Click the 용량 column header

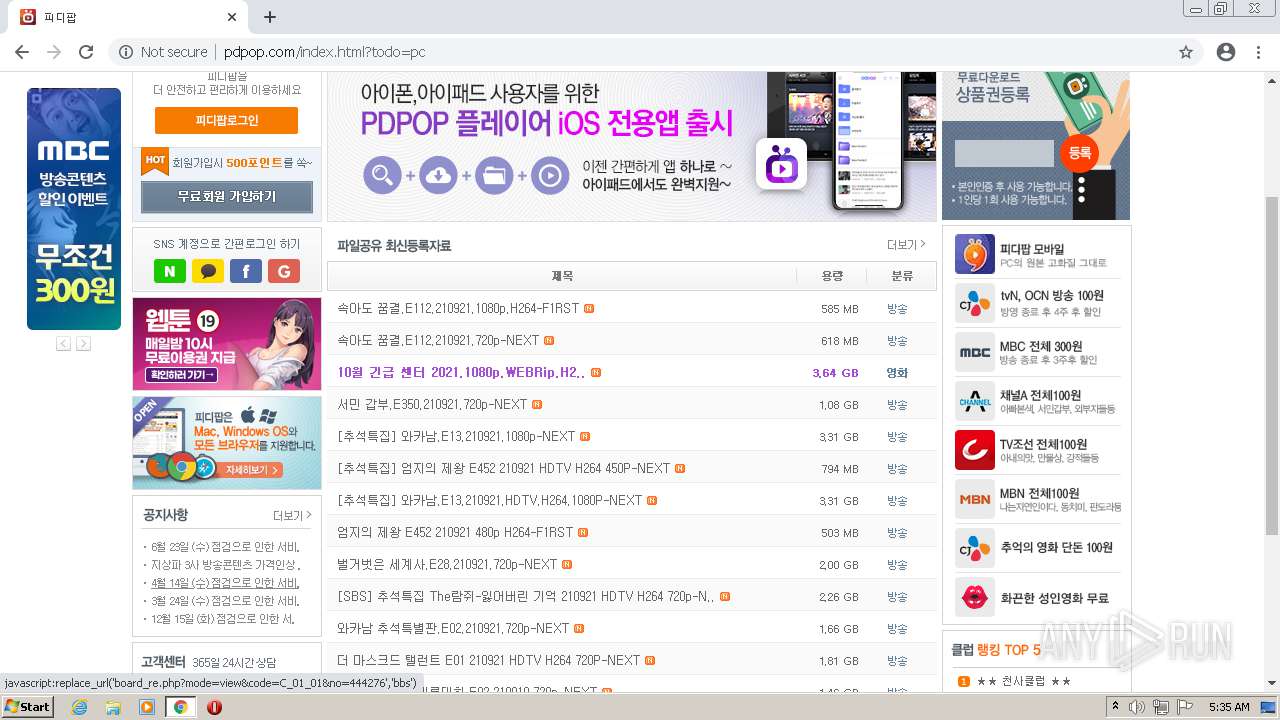tap(832, 276)
